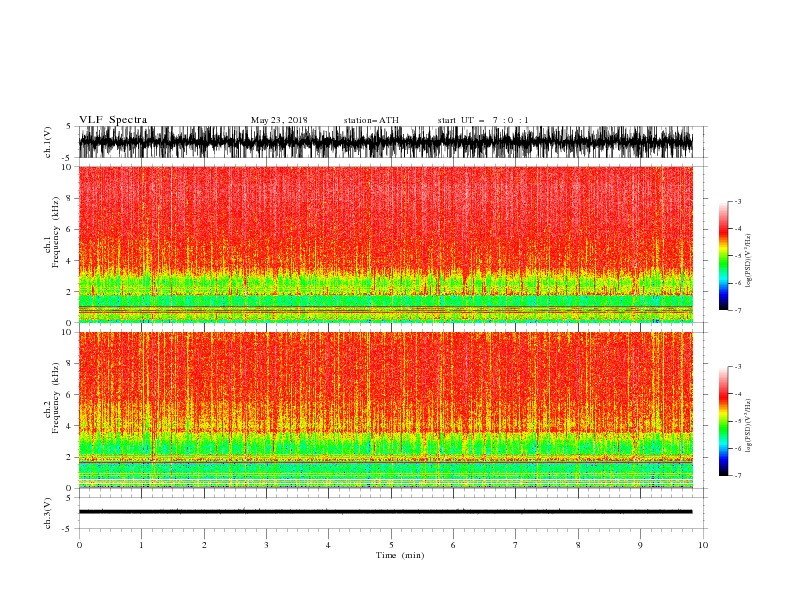Screen dimensions: 792x612
Task: Click the "-3" label on ch.2 color scale
Action: tap(737, 367)
